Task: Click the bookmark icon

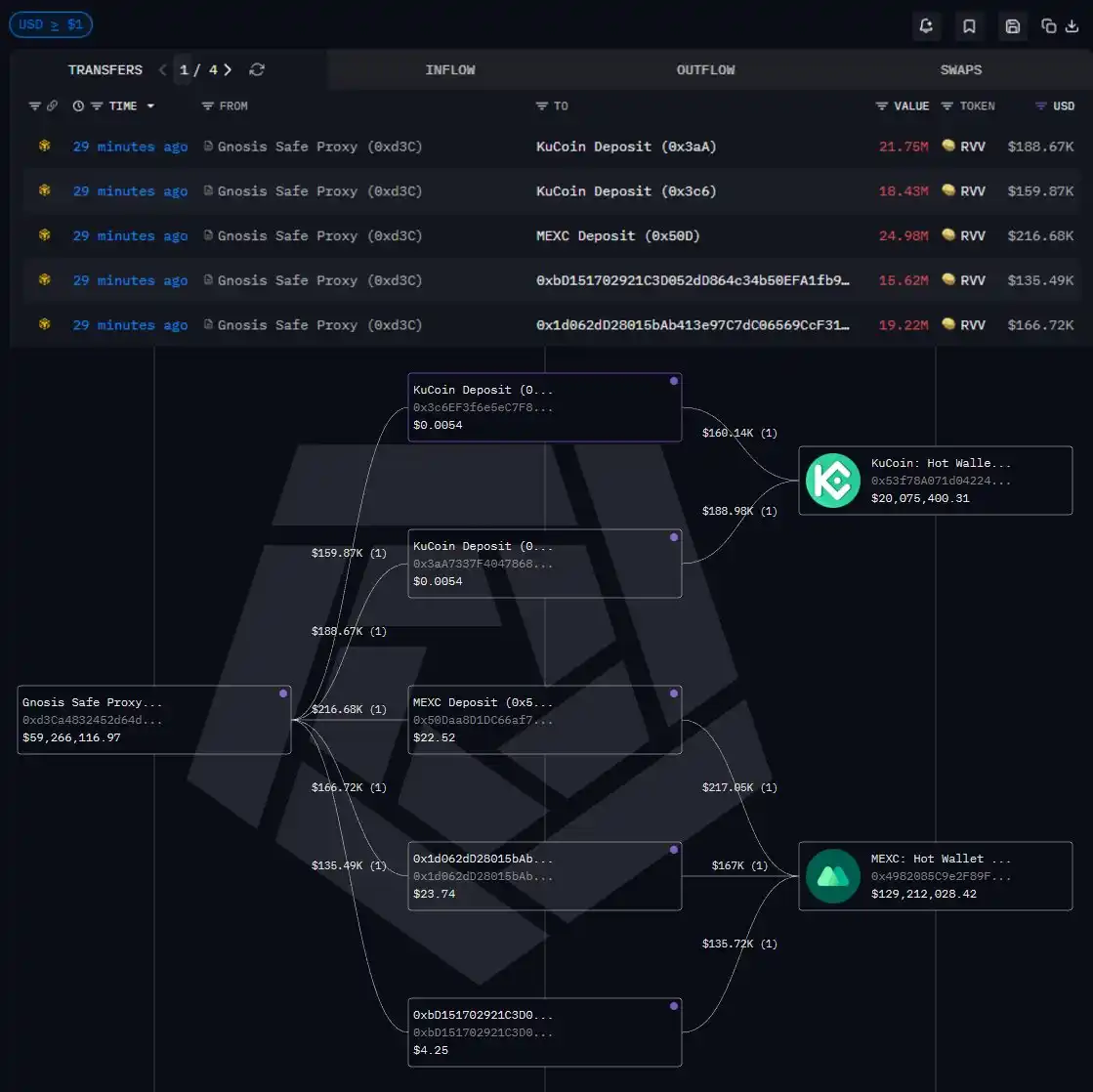Action: point(969,26)
